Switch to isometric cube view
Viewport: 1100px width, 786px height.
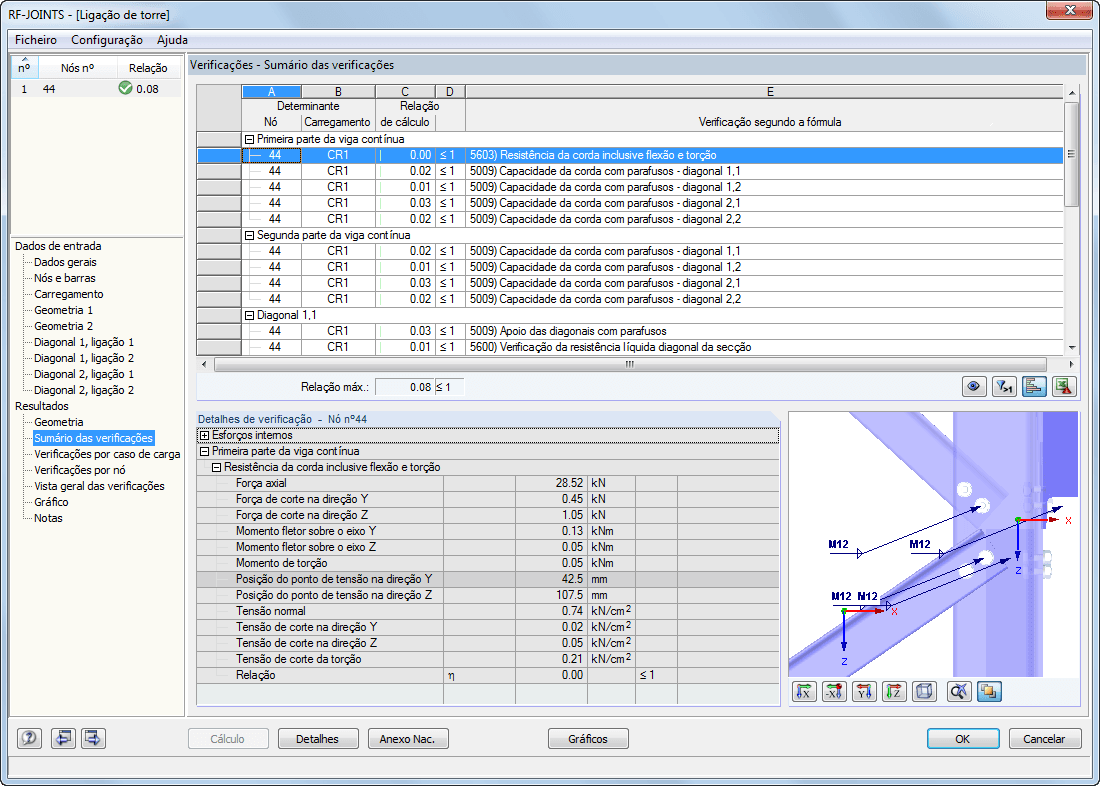[925, 692]
